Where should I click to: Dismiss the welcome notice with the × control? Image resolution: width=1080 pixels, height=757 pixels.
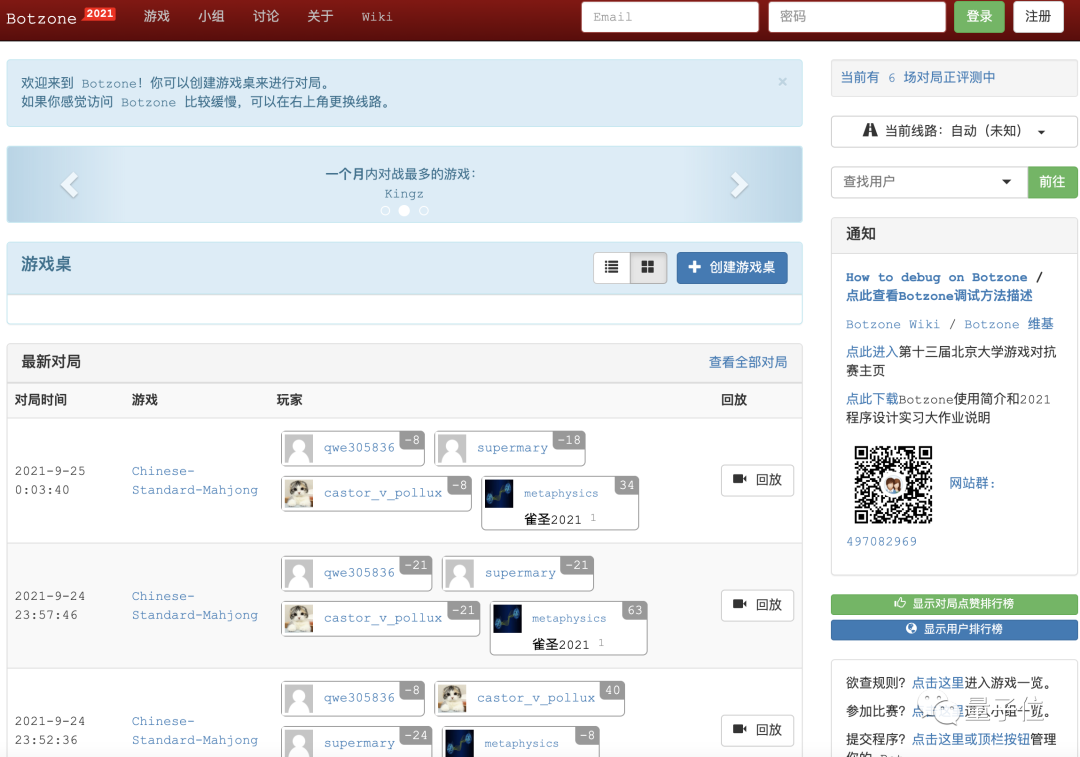coord(782,81)
